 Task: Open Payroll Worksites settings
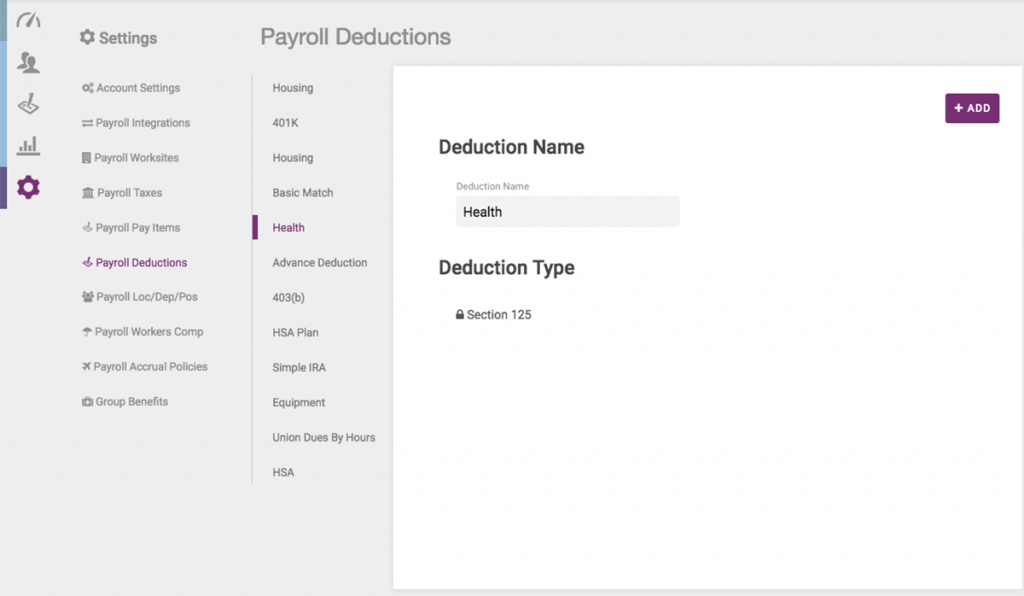click(x=136, y=158)
